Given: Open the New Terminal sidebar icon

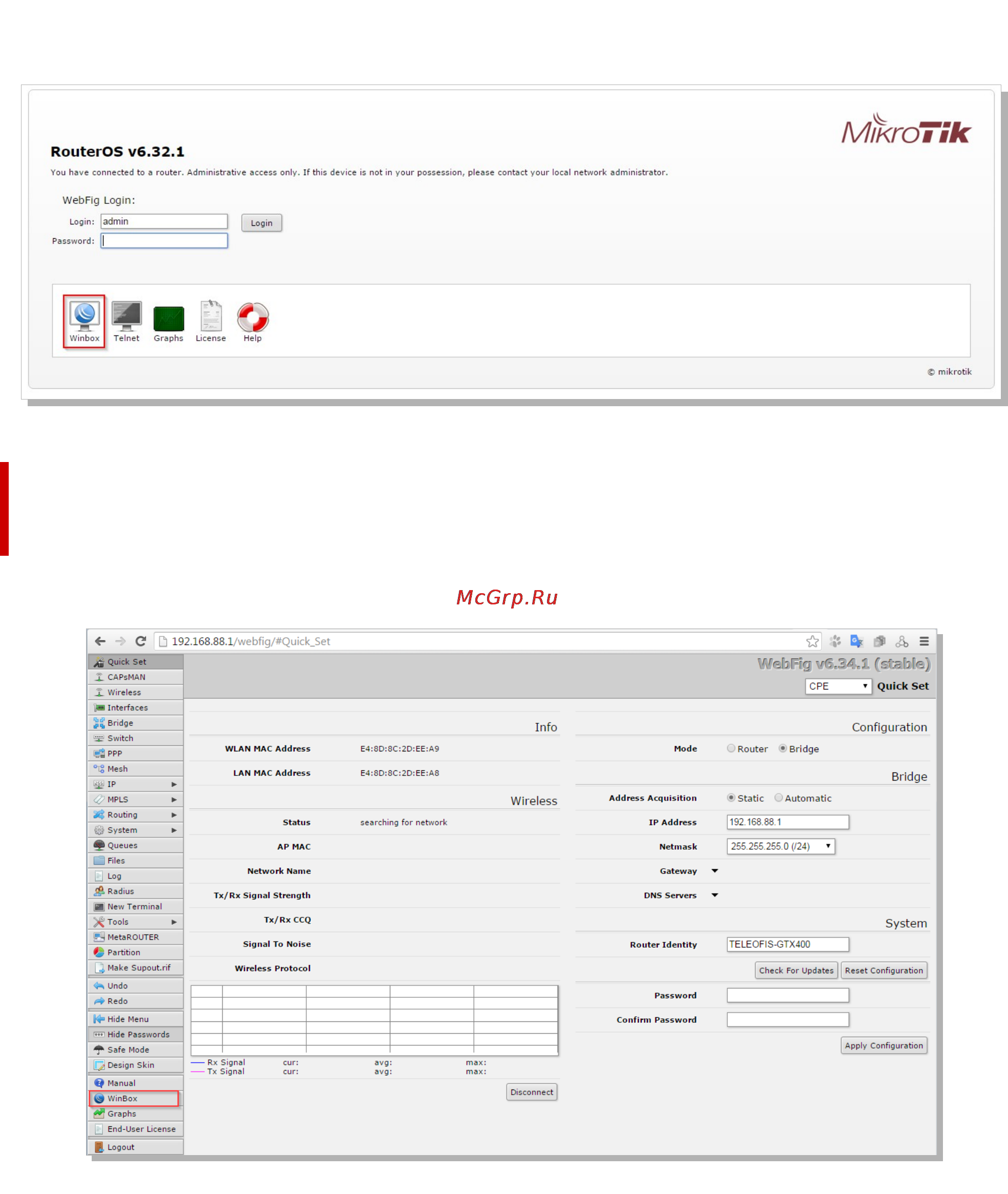Looking at the screenshot, I should point(99,907).
